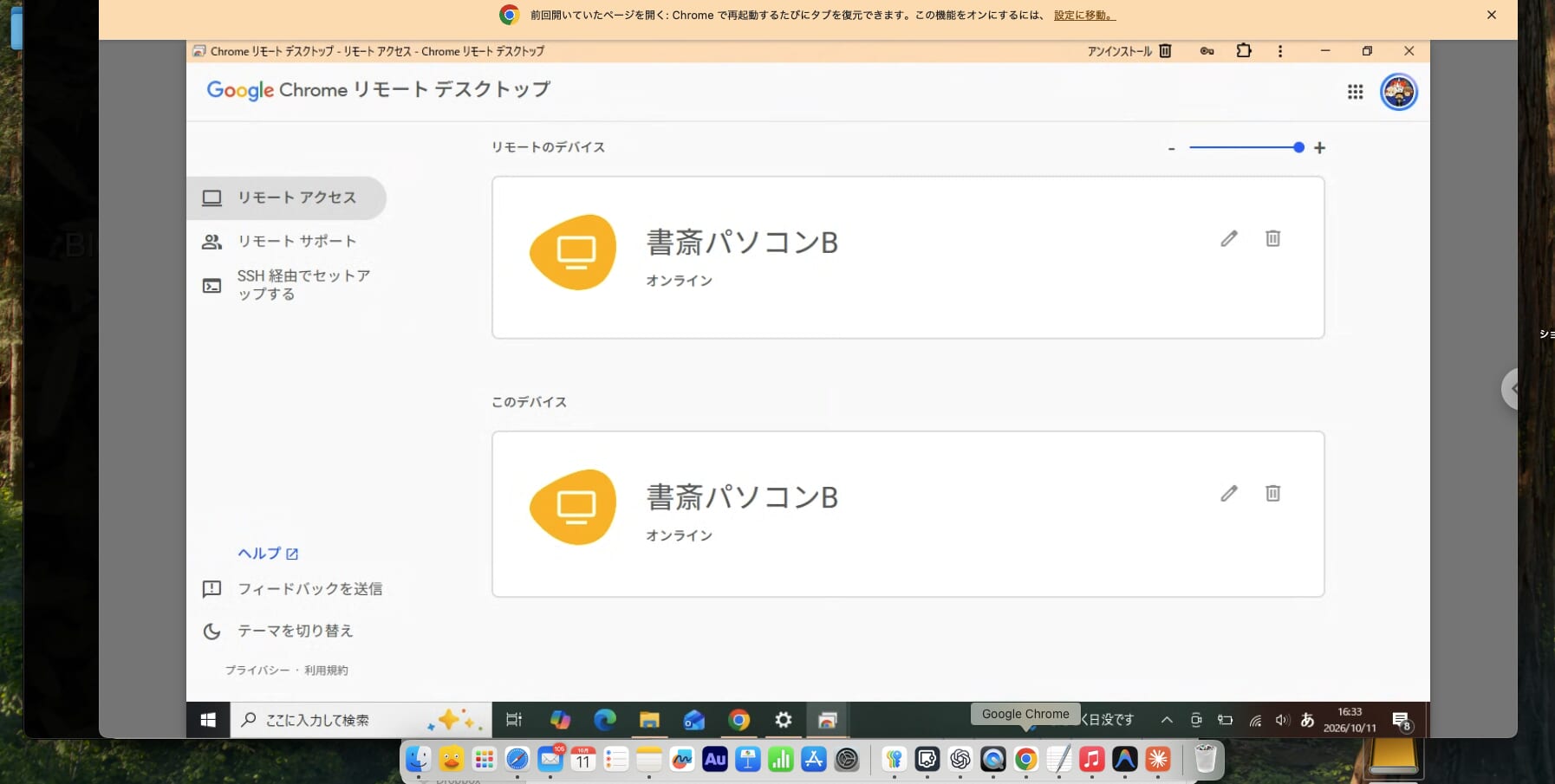Click the minus button beside the slider
Image resolution: width=1555 pixels, height=784 pixels.
pyautogui.click(x=1171, y=148)
